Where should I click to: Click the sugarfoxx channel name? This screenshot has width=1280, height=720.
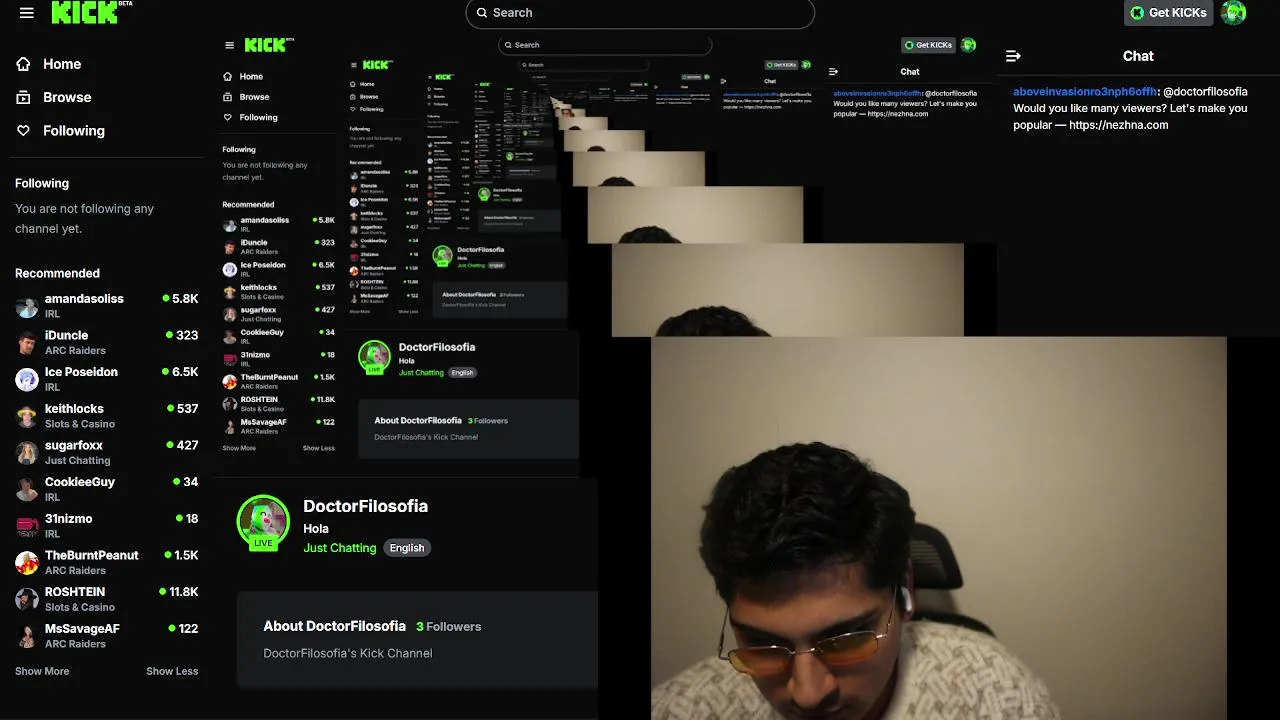coord(74,445)
